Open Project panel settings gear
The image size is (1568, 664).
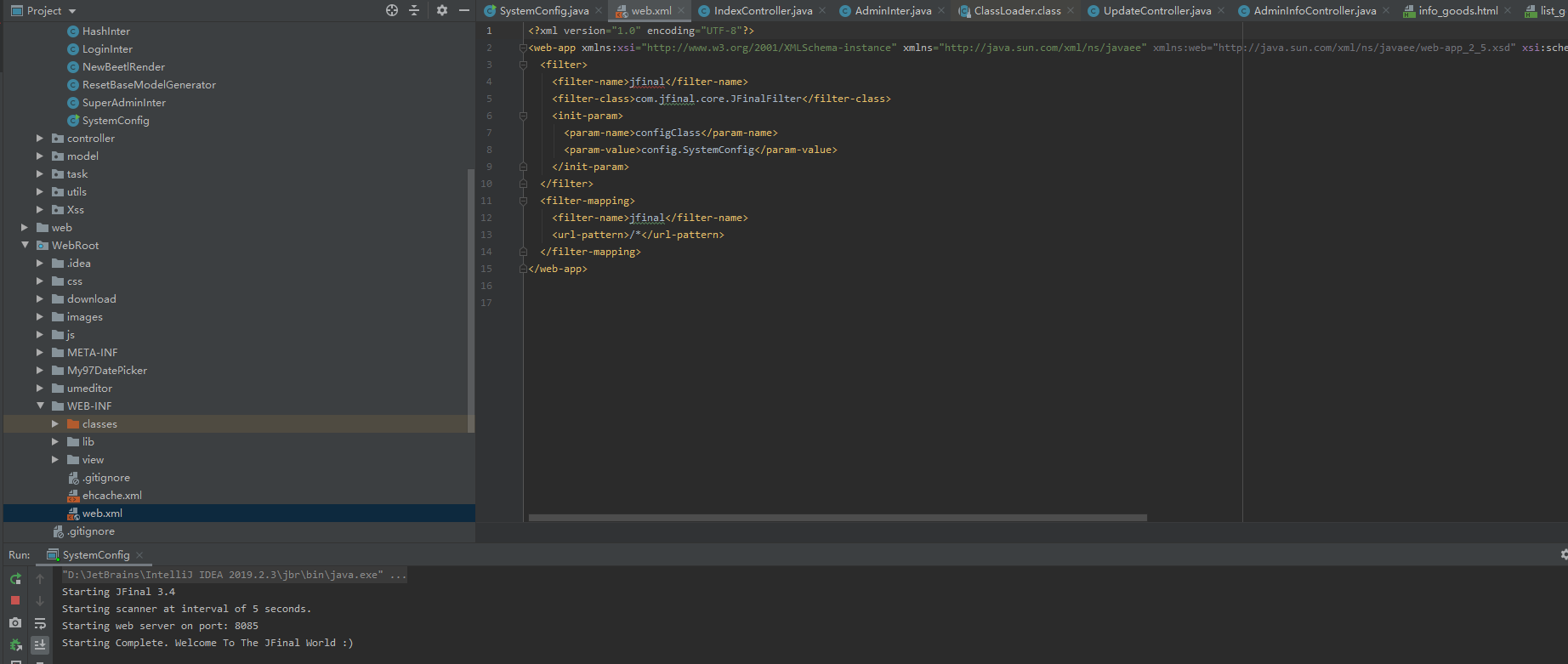pos(442,10)
